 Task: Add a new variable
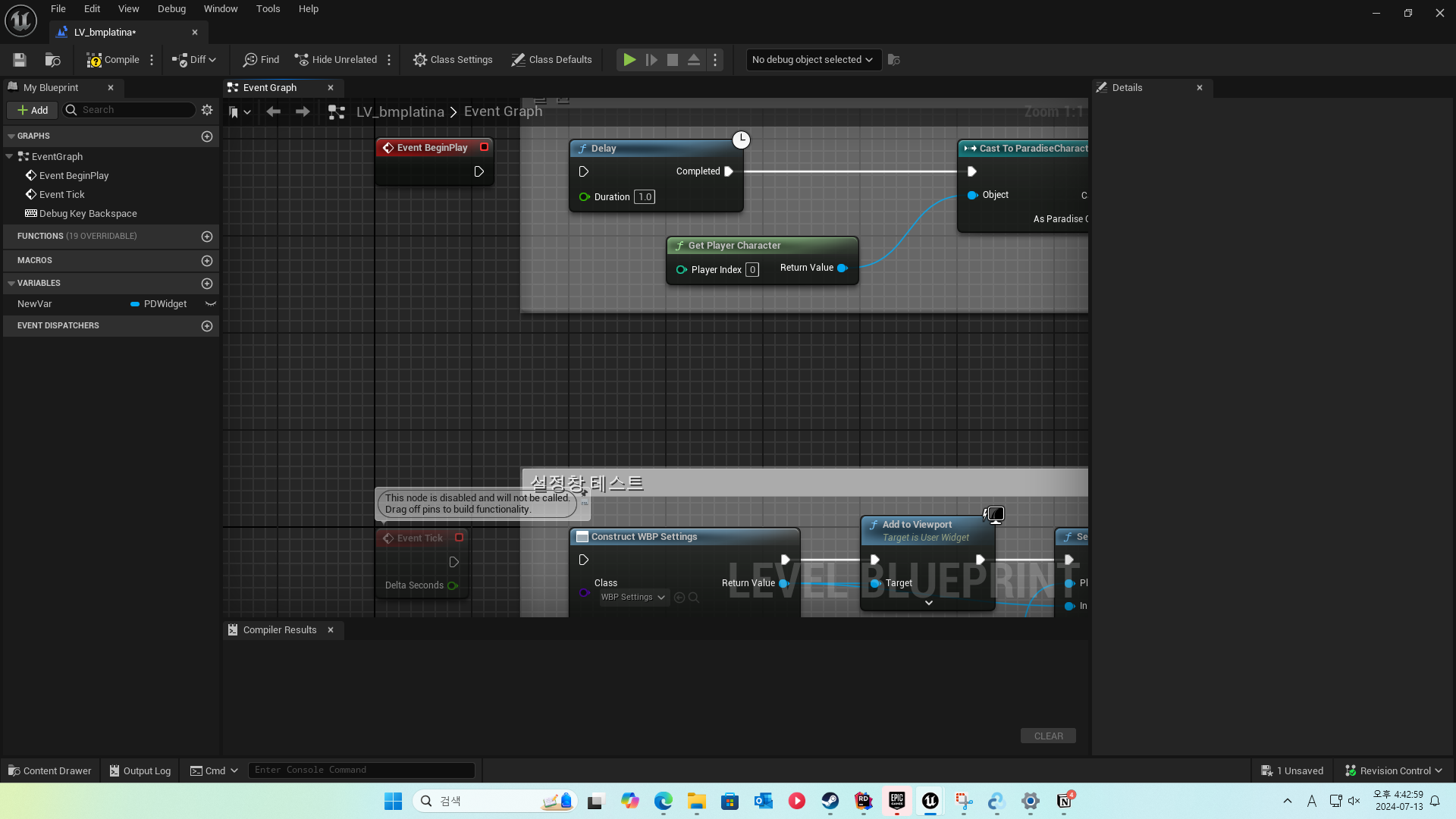click(207, 284)
